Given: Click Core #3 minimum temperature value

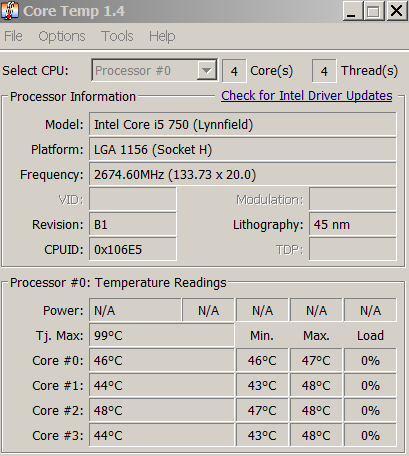Looking at the screenshot, I should tap(262, 435).
